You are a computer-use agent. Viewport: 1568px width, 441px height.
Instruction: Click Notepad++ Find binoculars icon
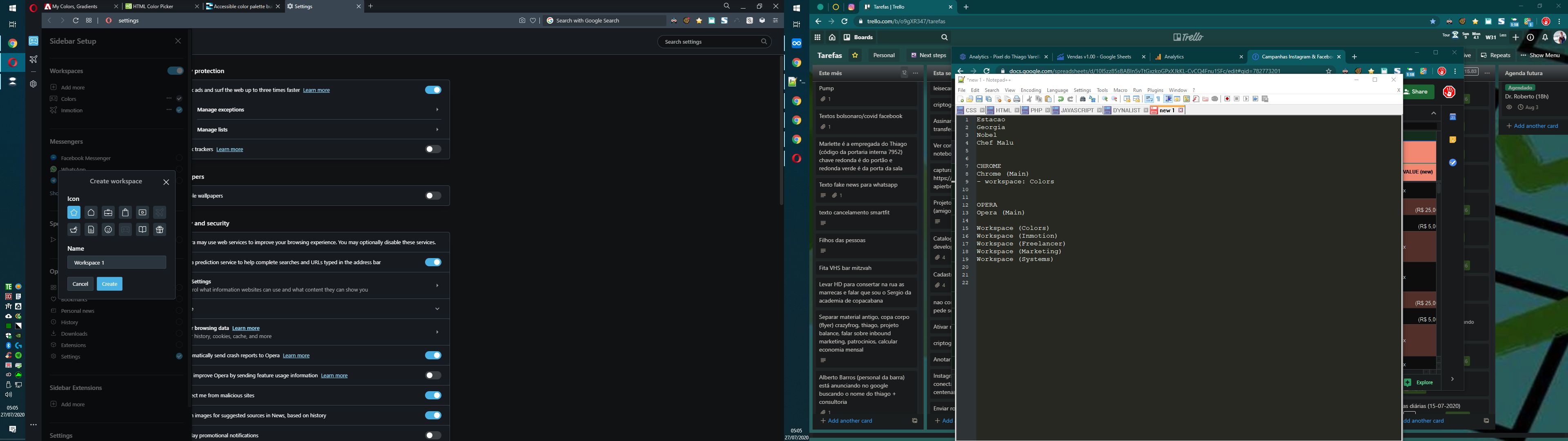click(x=1083, y=99)
